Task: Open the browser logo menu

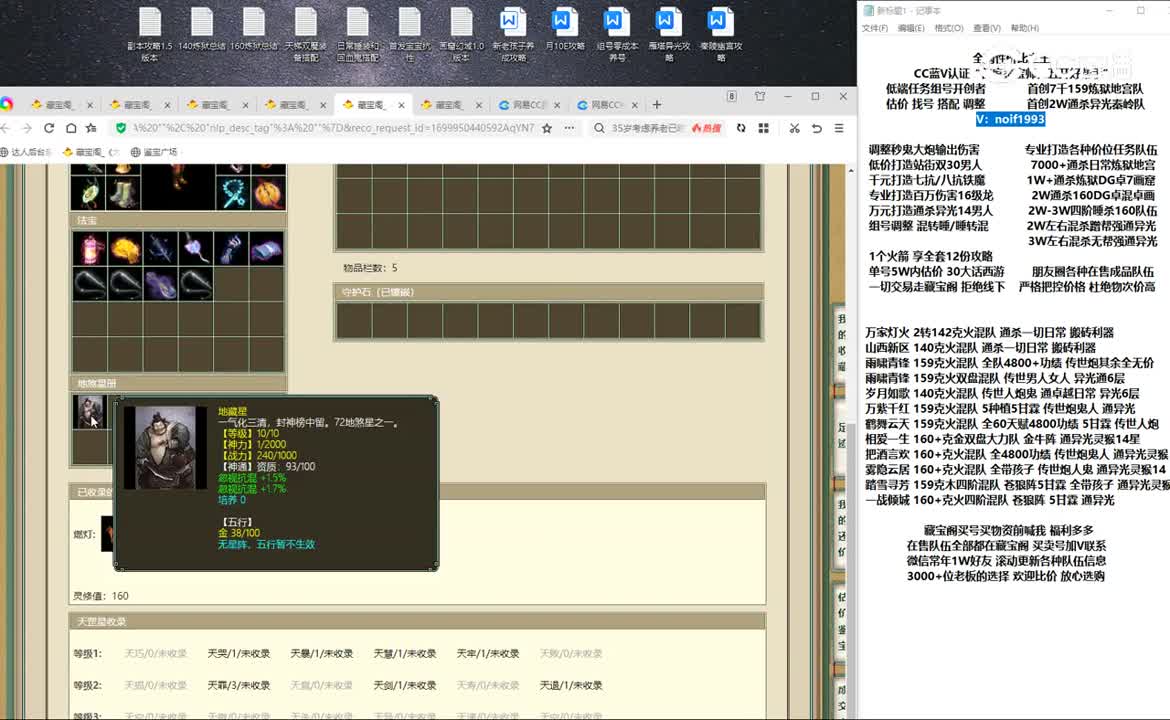Action: [x=7, y=104]
